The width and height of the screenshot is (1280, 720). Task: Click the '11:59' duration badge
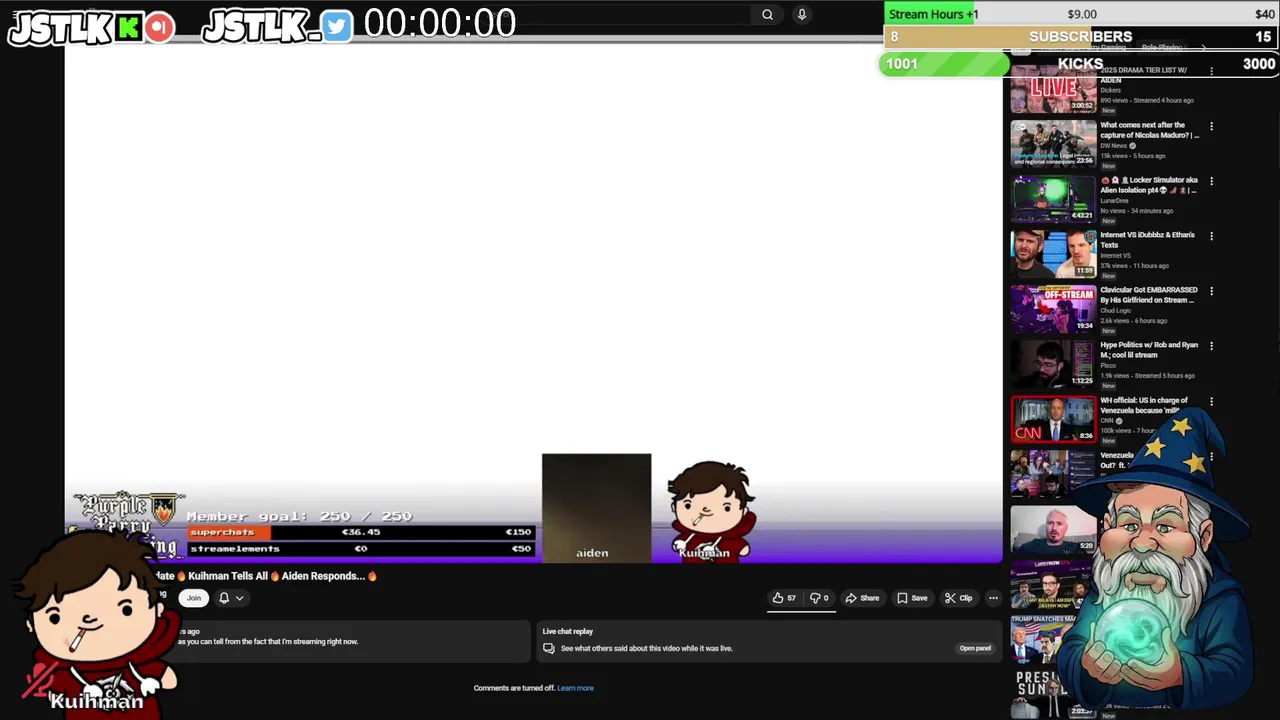coord(1085,271)
